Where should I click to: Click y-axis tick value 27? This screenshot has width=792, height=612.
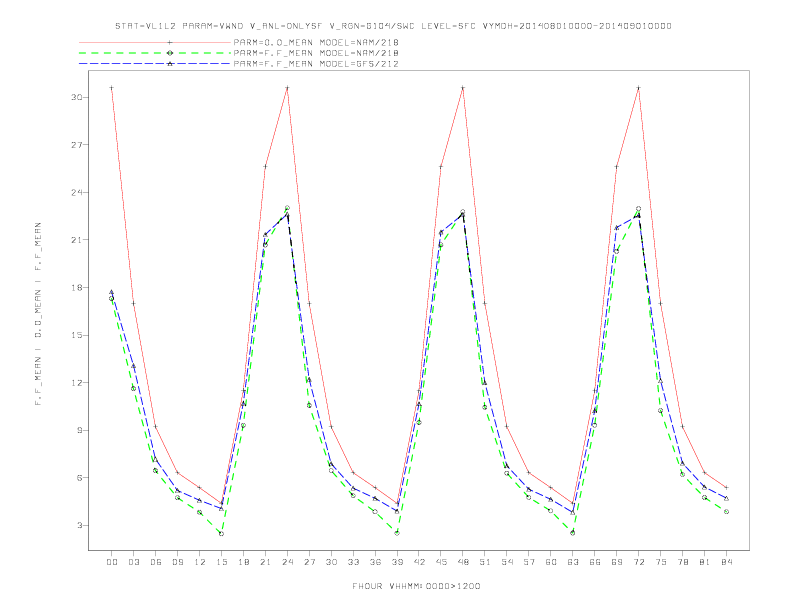click(x=77, y=144)
